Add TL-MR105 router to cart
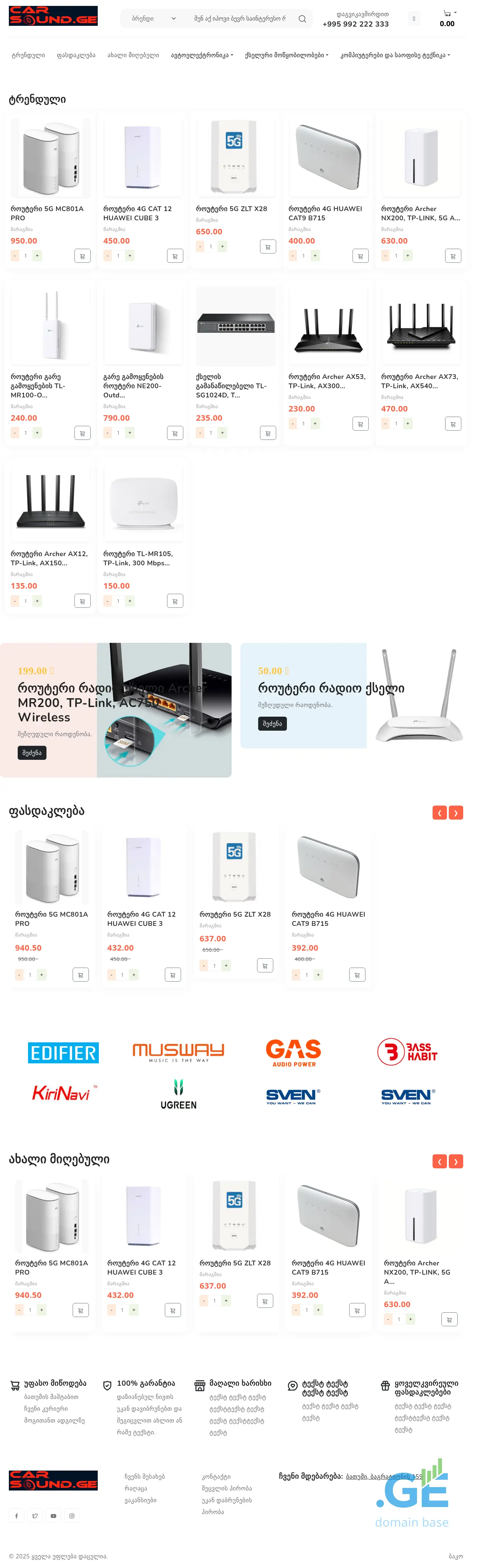This screenshot has height=1568, width=482. (175, 602)
